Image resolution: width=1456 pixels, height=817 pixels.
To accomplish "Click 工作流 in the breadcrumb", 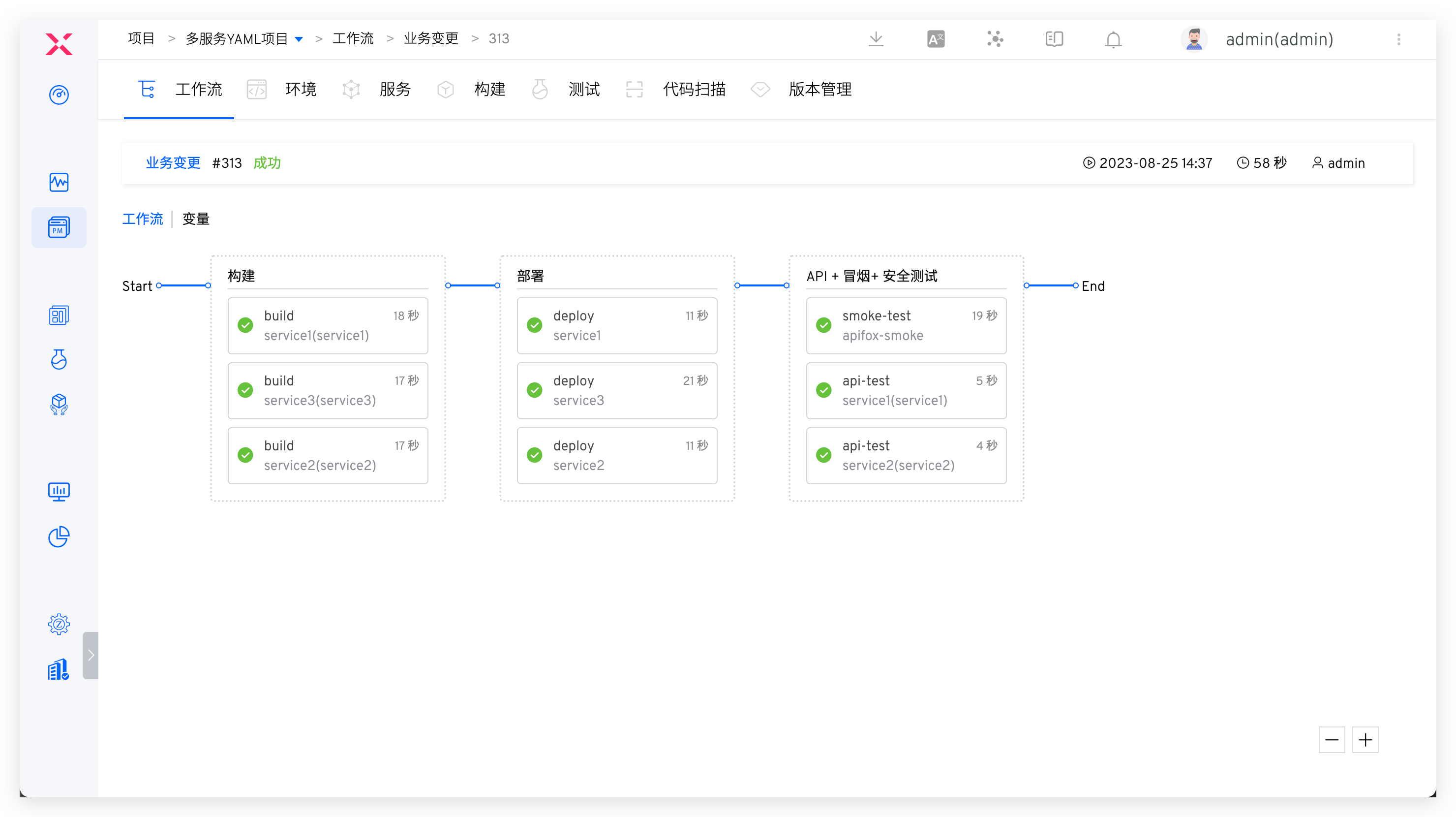I will point(353,38).
